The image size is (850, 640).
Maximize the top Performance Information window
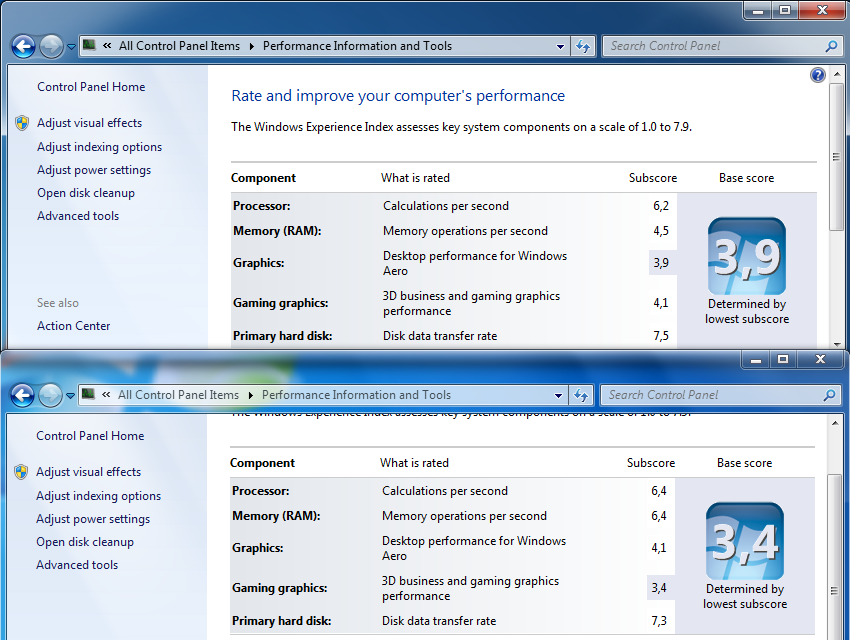[785, 10]
